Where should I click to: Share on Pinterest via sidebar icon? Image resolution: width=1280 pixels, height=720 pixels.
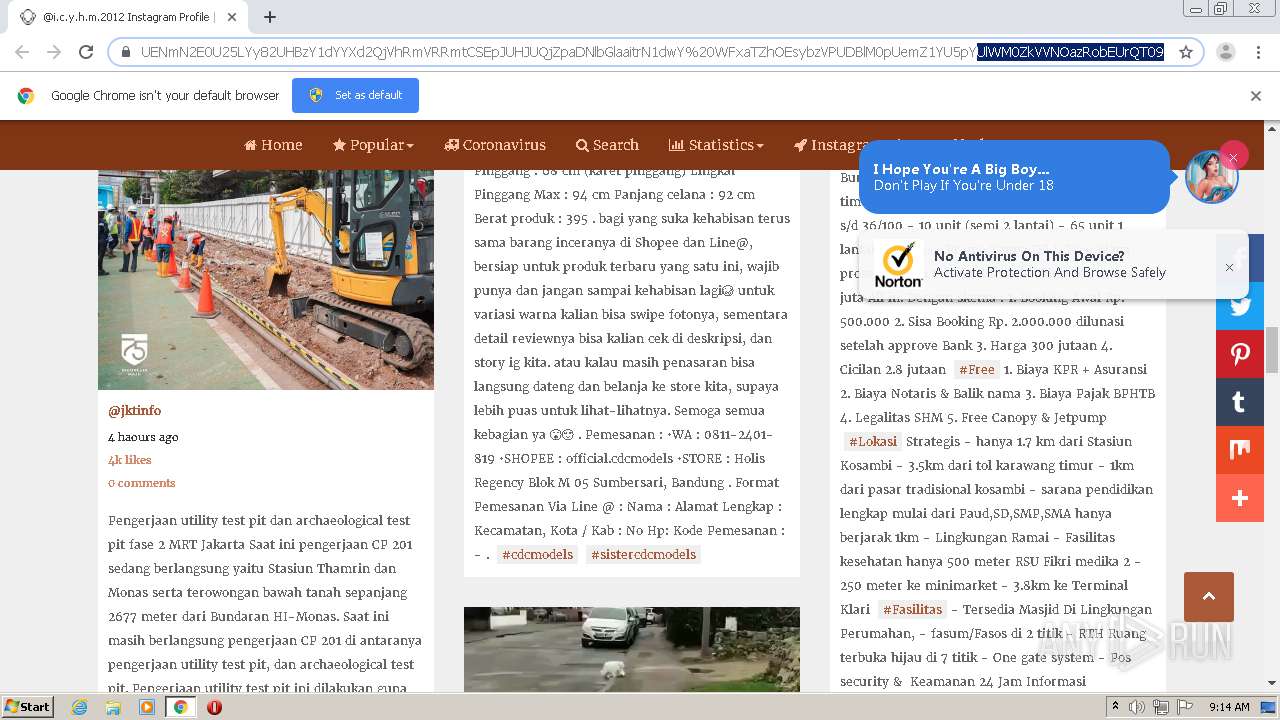pos(1240,354)
